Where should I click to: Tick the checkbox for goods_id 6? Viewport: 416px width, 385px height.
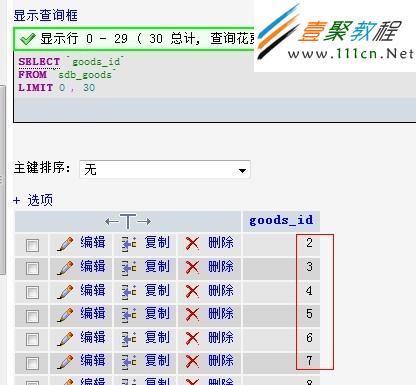(x=32, y=339)
